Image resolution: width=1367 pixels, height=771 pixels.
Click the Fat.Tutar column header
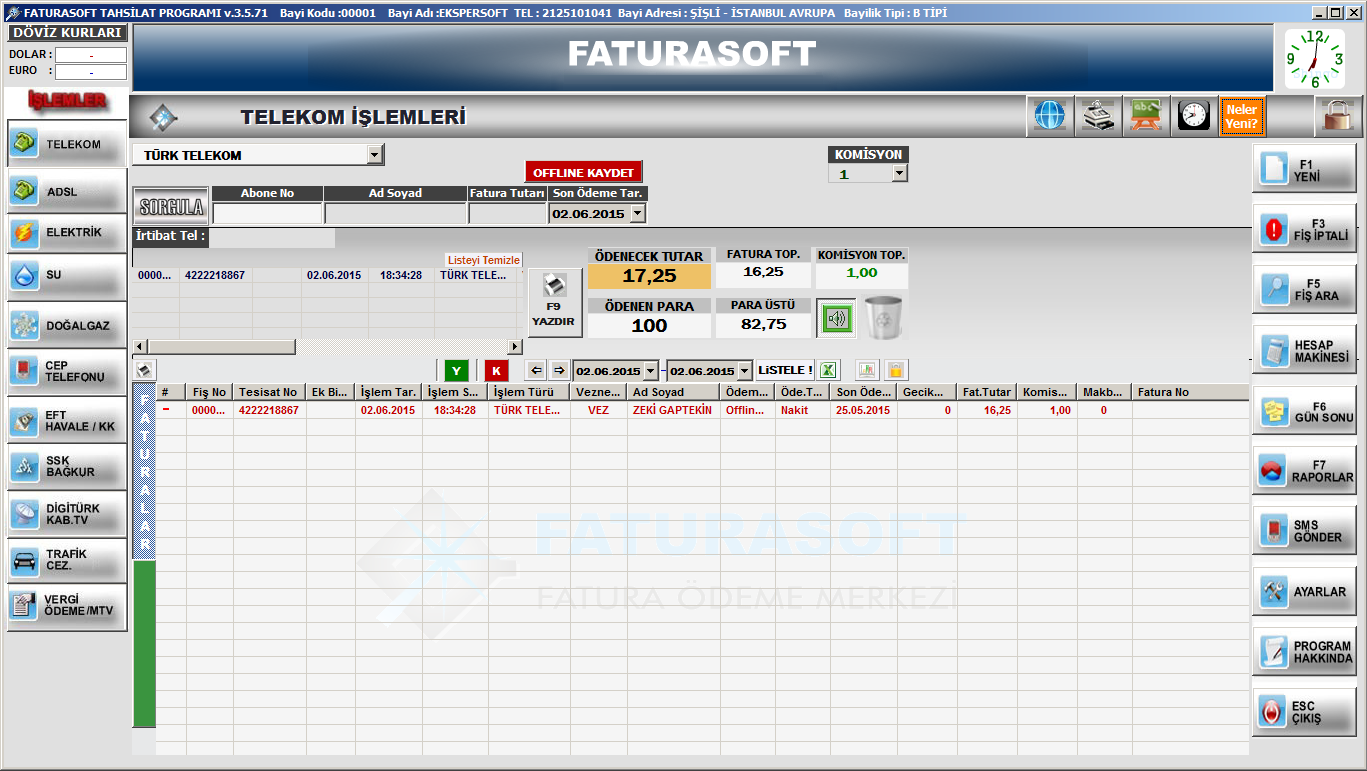pos(987,393)
